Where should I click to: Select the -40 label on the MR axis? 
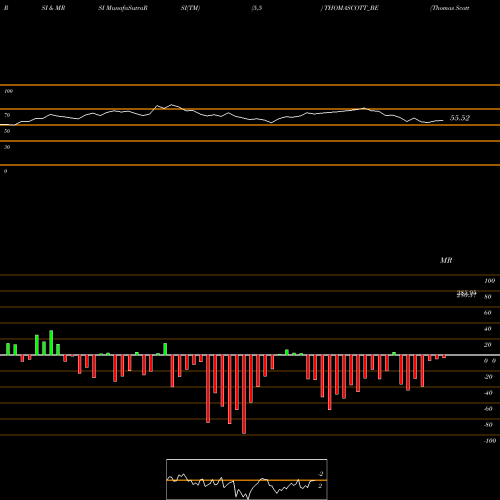pyautogui.click(x=488, y=393)
